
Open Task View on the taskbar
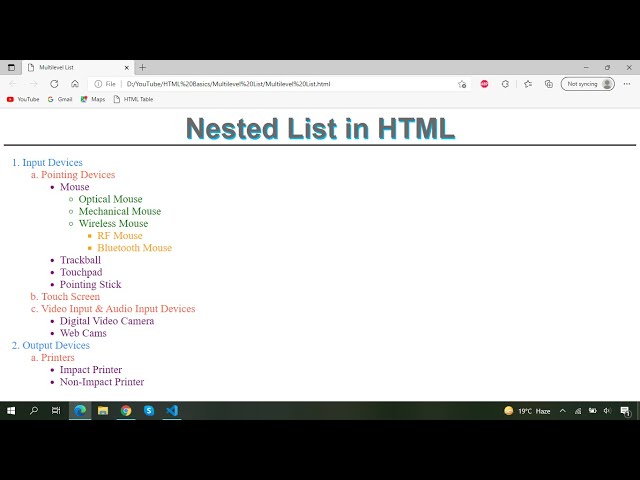(56, 411)
